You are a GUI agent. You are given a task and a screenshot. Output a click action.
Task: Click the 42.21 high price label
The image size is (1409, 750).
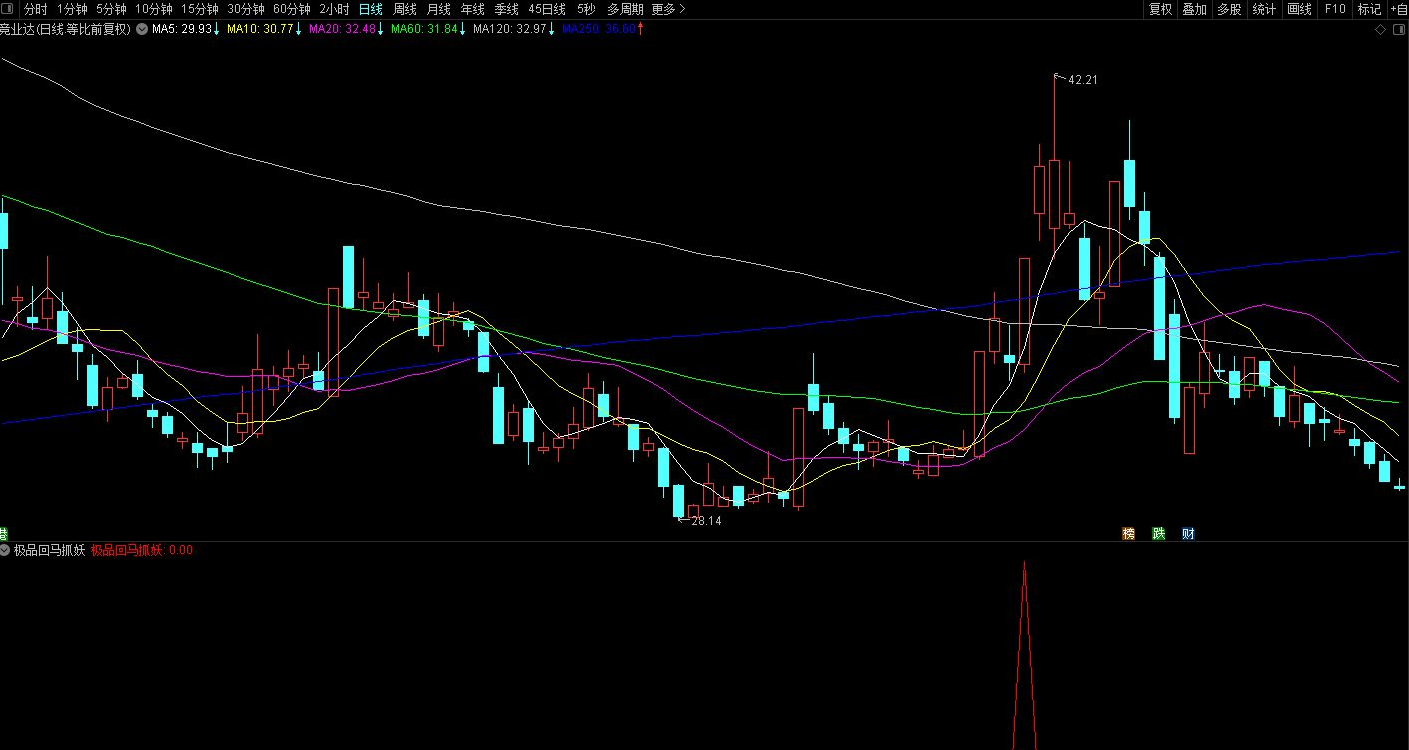coord(1082,80)
